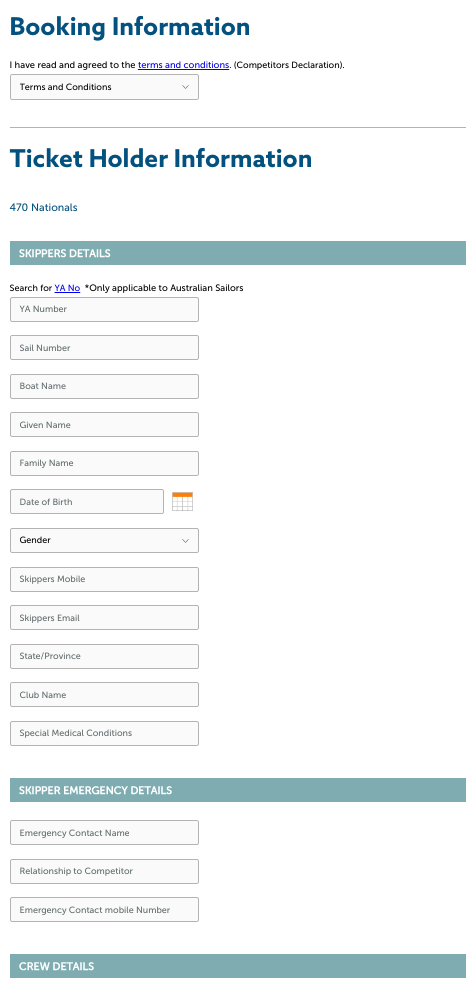Click the Club Name field
The image size is (466, 985).
coord(104,695)
